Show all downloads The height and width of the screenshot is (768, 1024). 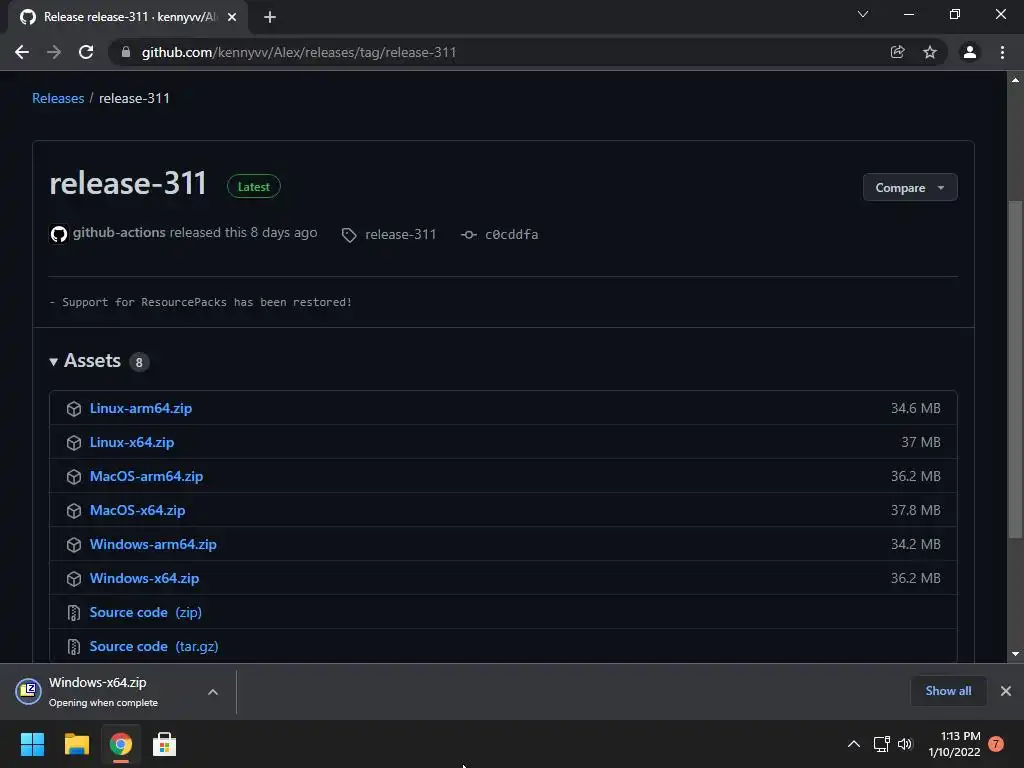(948, 691)
